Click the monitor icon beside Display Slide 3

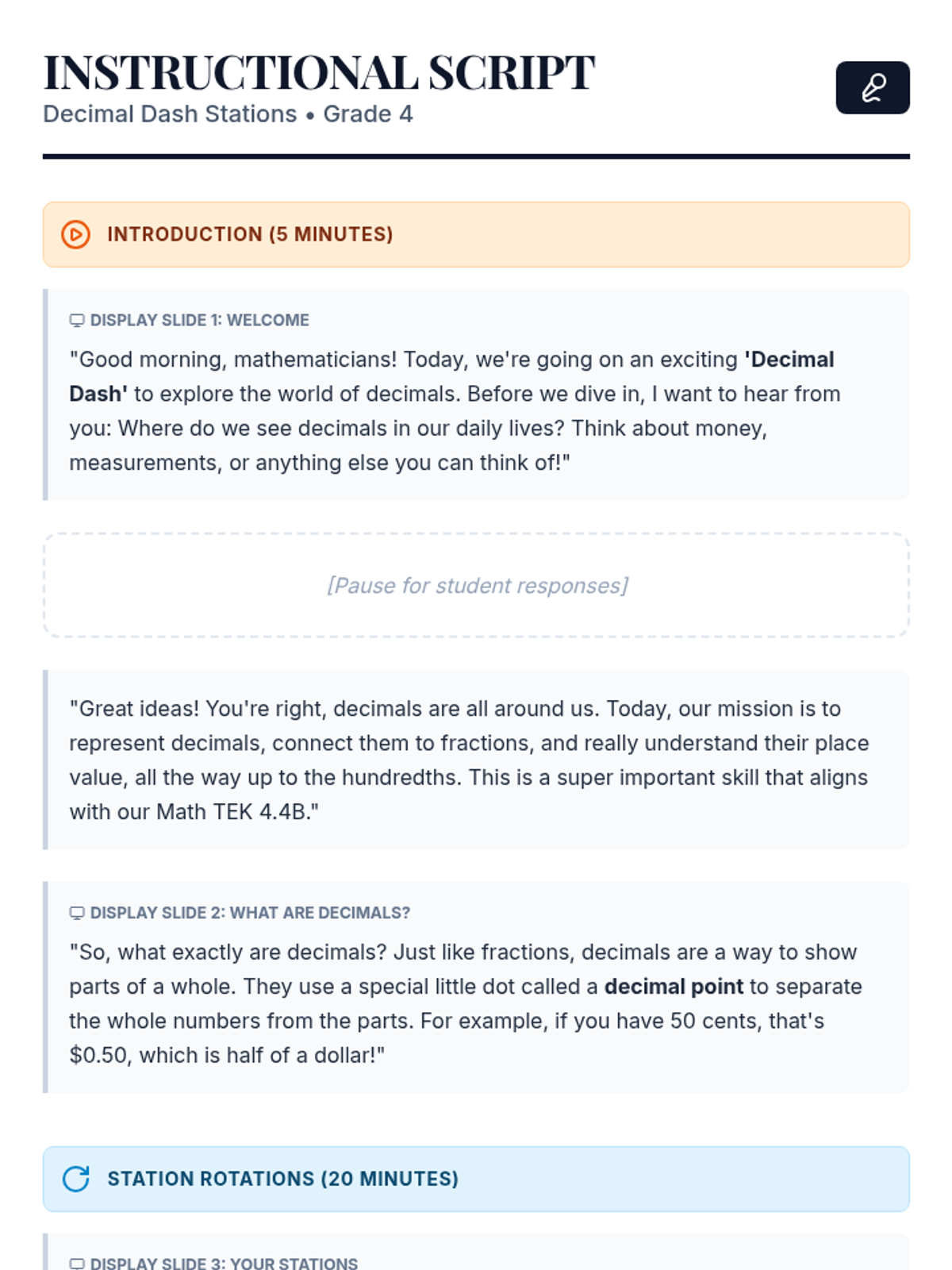tap(77, 1263)
